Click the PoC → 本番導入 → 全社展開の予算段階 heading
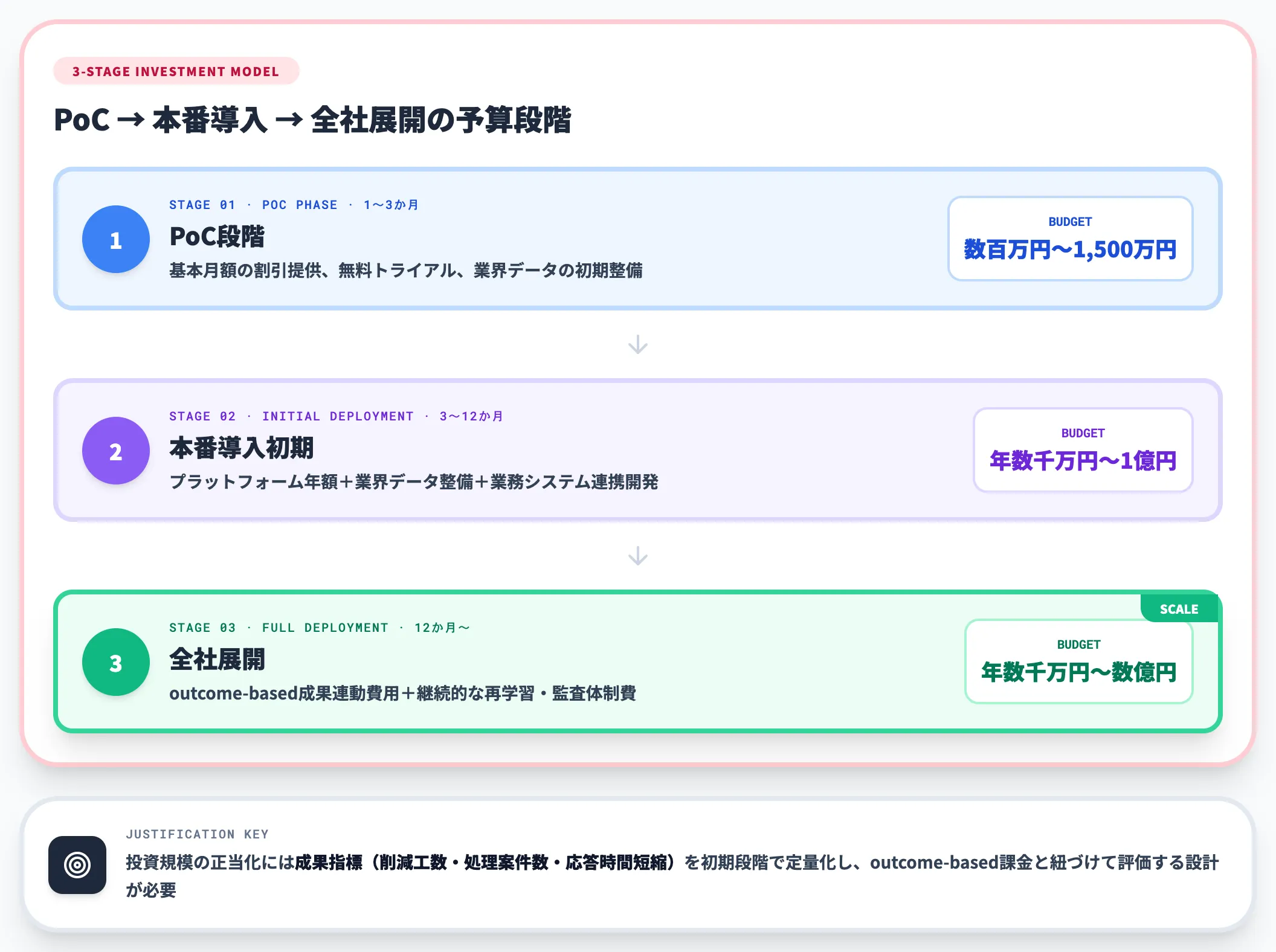The width and height of the screenshot is (1276, 952). [x=312, y=120]
